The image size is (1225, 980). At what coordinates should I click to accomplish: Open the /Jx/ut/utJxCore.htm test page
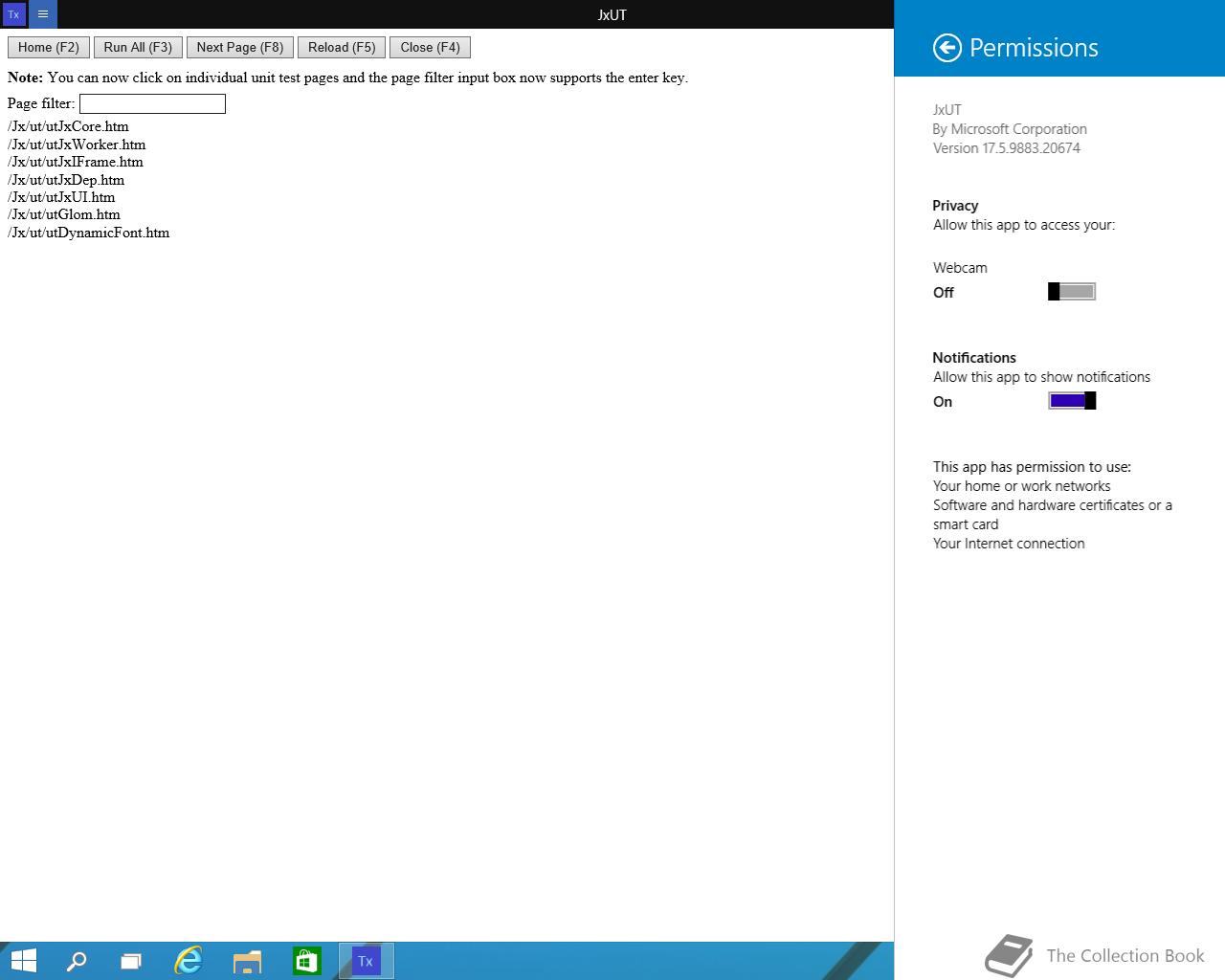tap(68, 126)
